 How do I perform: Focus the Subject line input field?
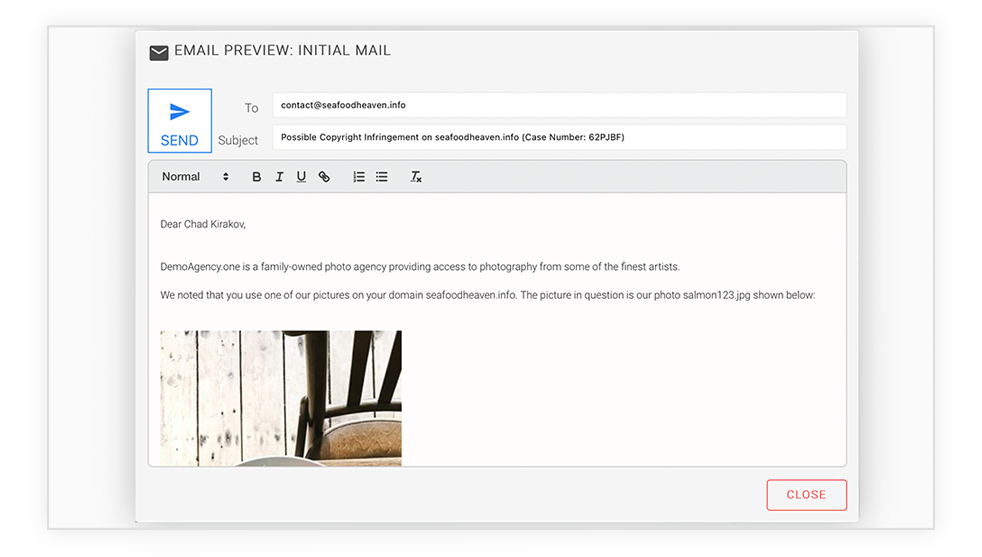click(x=559, y=137)
